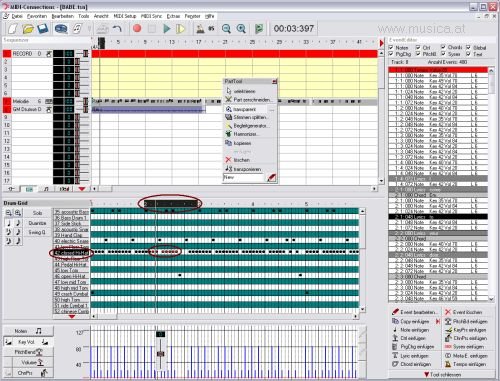Choose 'Harmonizer' in the PartTool menu

pos(250,134)
